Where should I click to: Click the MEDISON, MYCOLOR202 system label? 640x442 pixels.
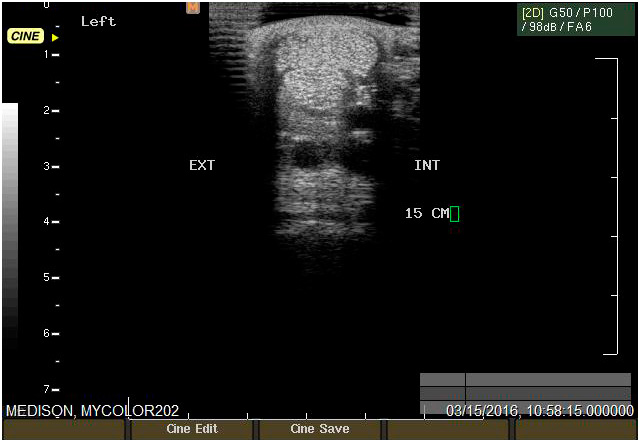tap(93, 410)
